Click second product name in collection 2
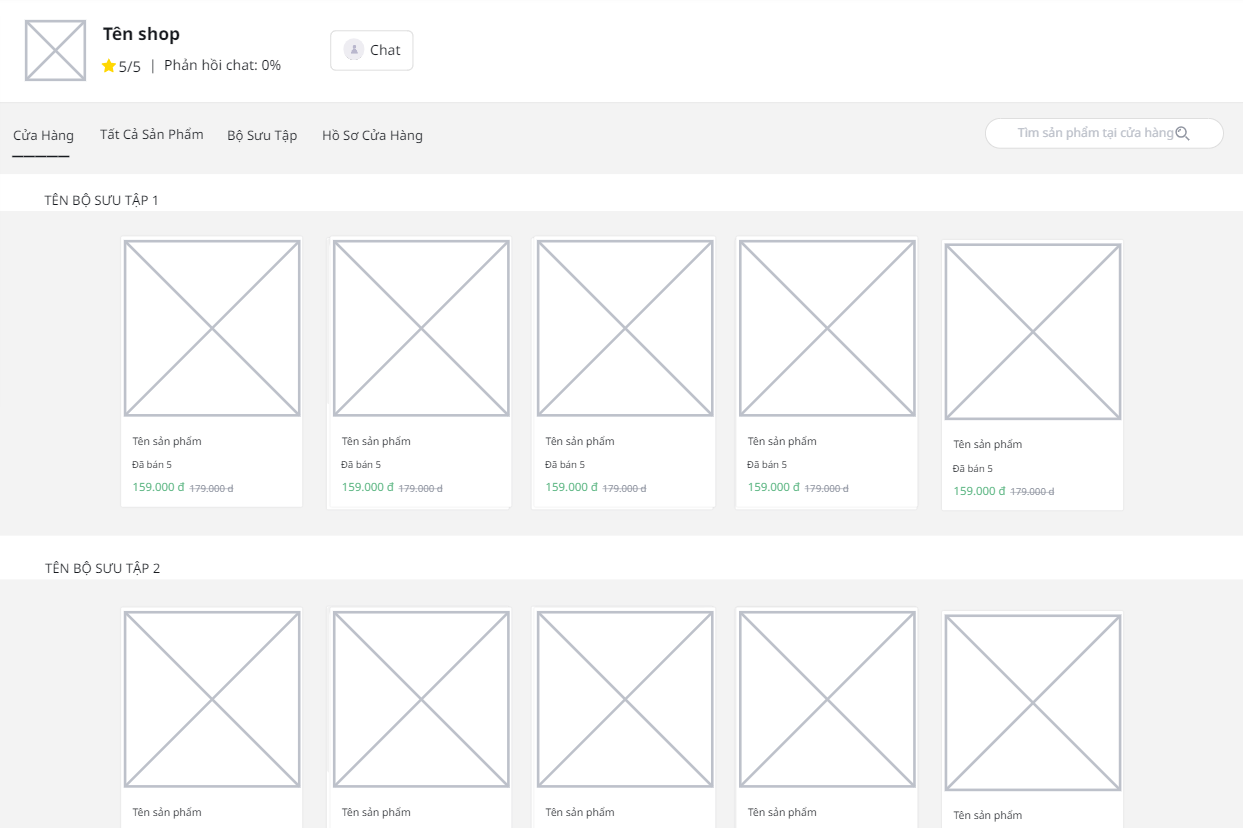The image size is (1243, 828). pyautogui.click(x=376, y=812)
